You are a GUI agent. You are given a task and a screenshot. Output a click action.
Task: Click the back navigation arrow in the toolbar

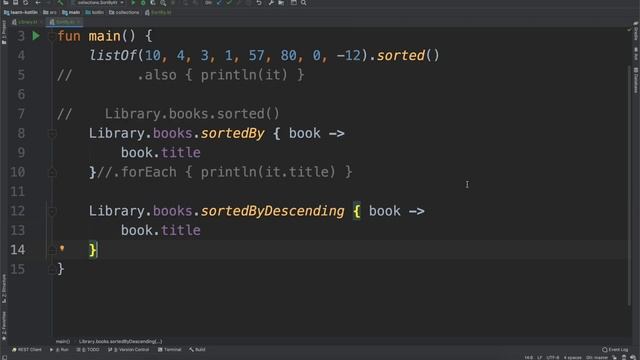pos(38,3)
